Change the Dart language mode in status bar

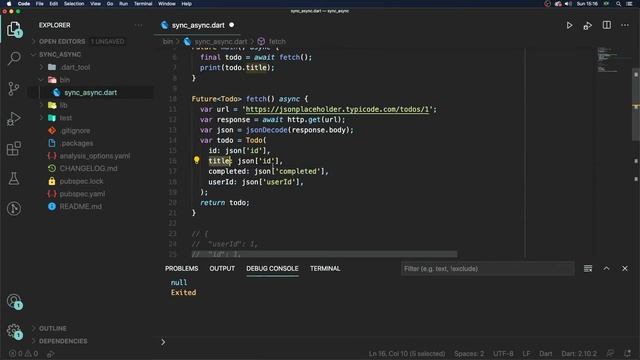tap(545, 354)
